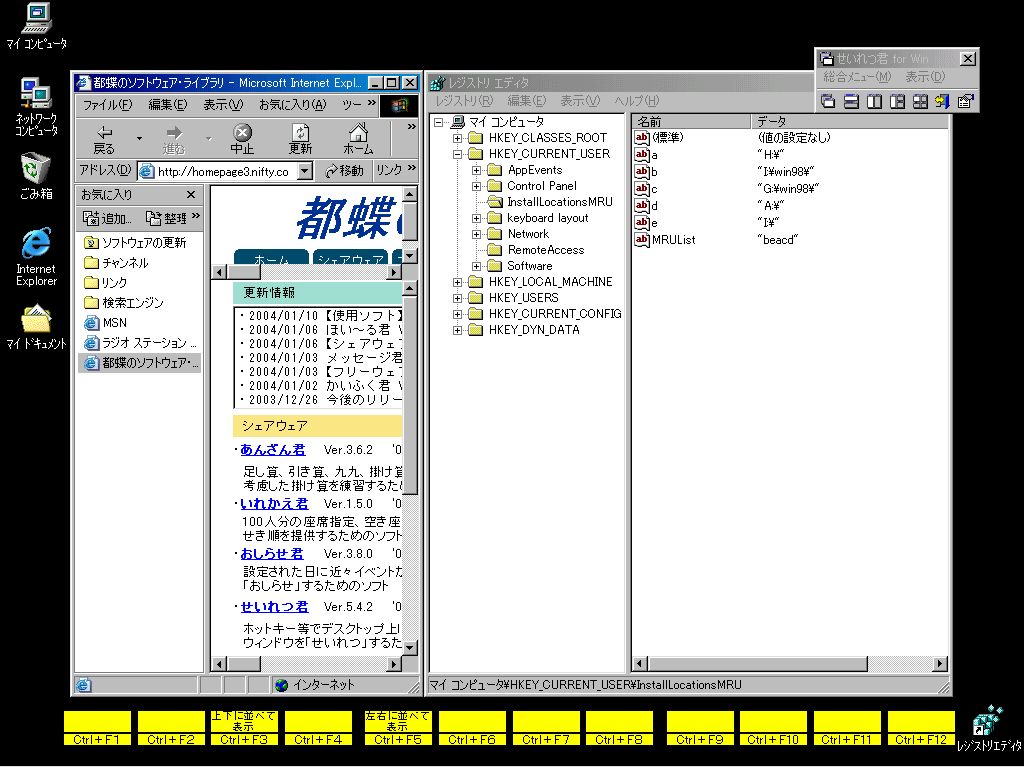The width and height of the screenshot is (1024, 768).
Task: Open the 編集(E) menu in Internet Explorer
Action: (x=168, y=104)
